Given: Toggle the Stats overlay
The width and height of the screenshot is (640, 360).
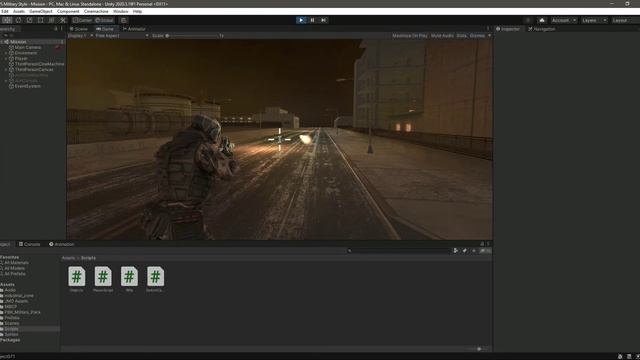Looking at the screenshot, I should 461,36.
